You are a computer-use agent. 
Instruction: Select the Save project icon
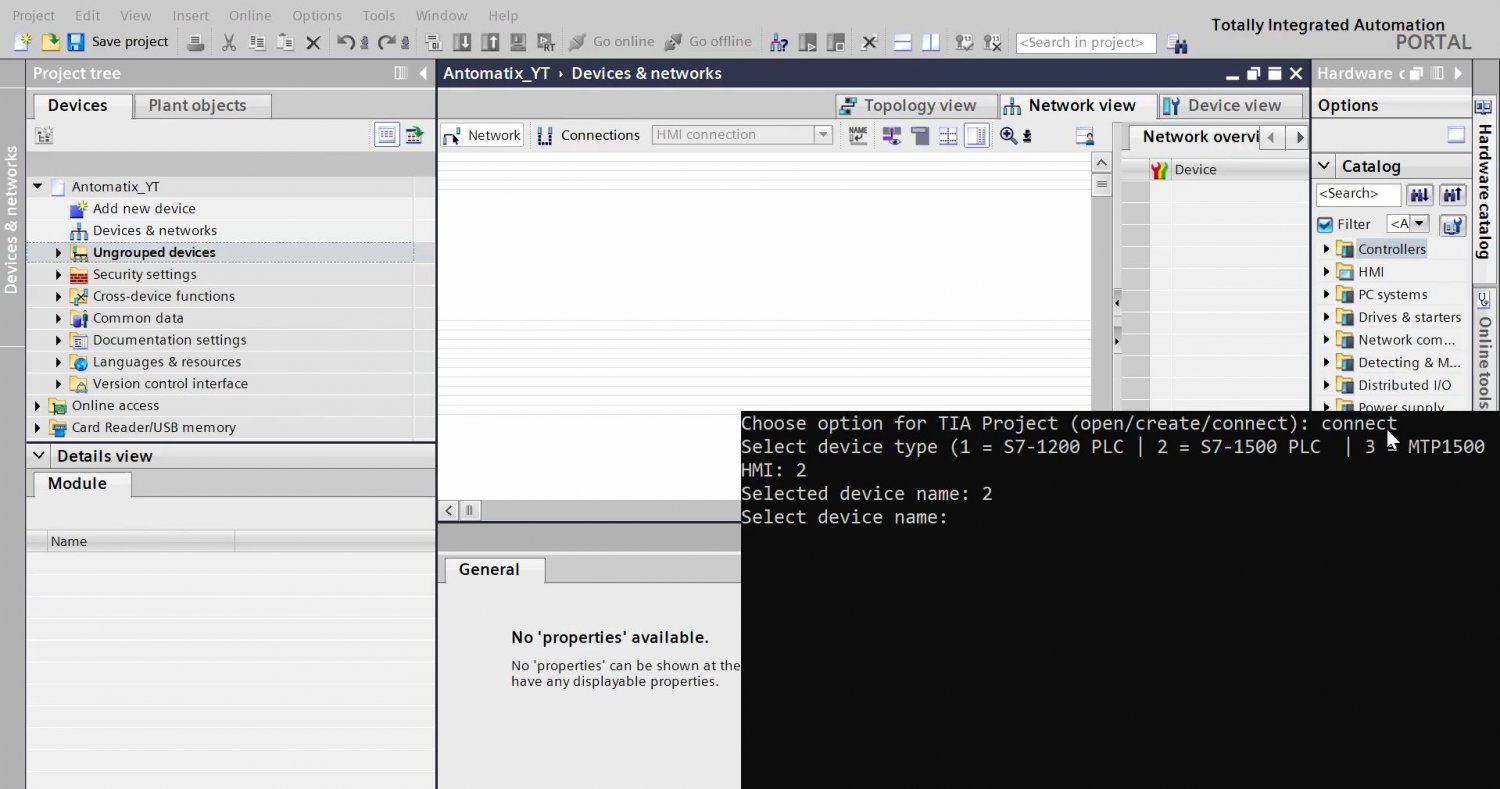click(75, 41)
